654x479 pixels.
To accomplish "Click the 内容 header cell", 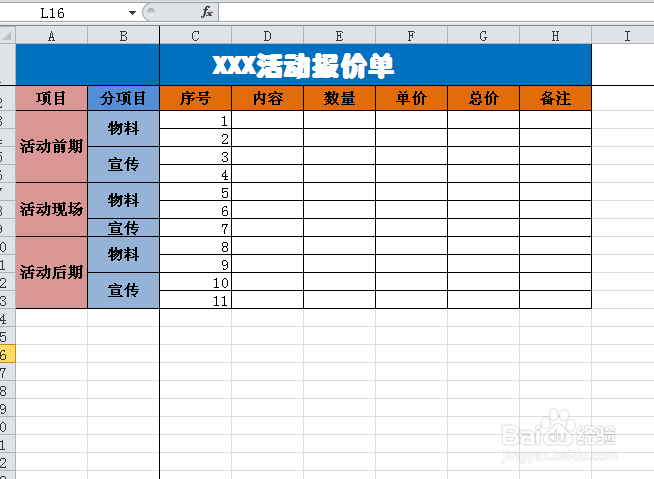I will (267, 98).
